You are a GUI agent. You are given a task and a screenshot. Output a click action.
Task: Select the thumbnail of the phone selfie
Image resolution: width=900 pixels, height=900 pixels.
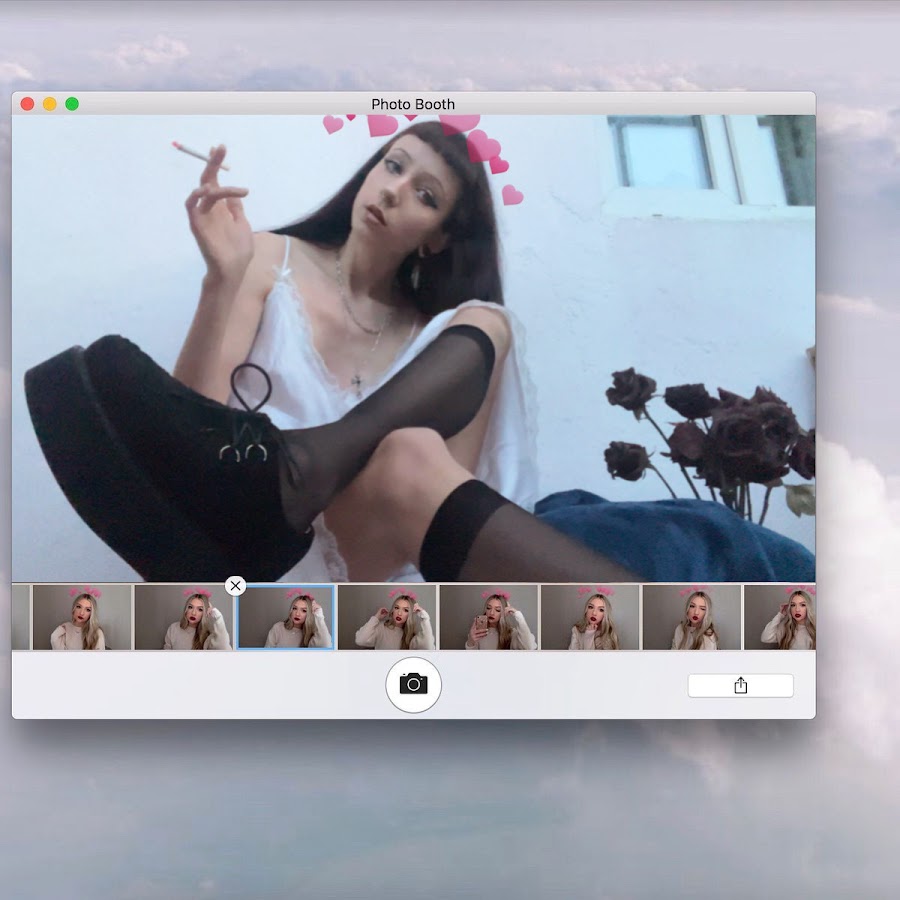[x=489, y=618]
